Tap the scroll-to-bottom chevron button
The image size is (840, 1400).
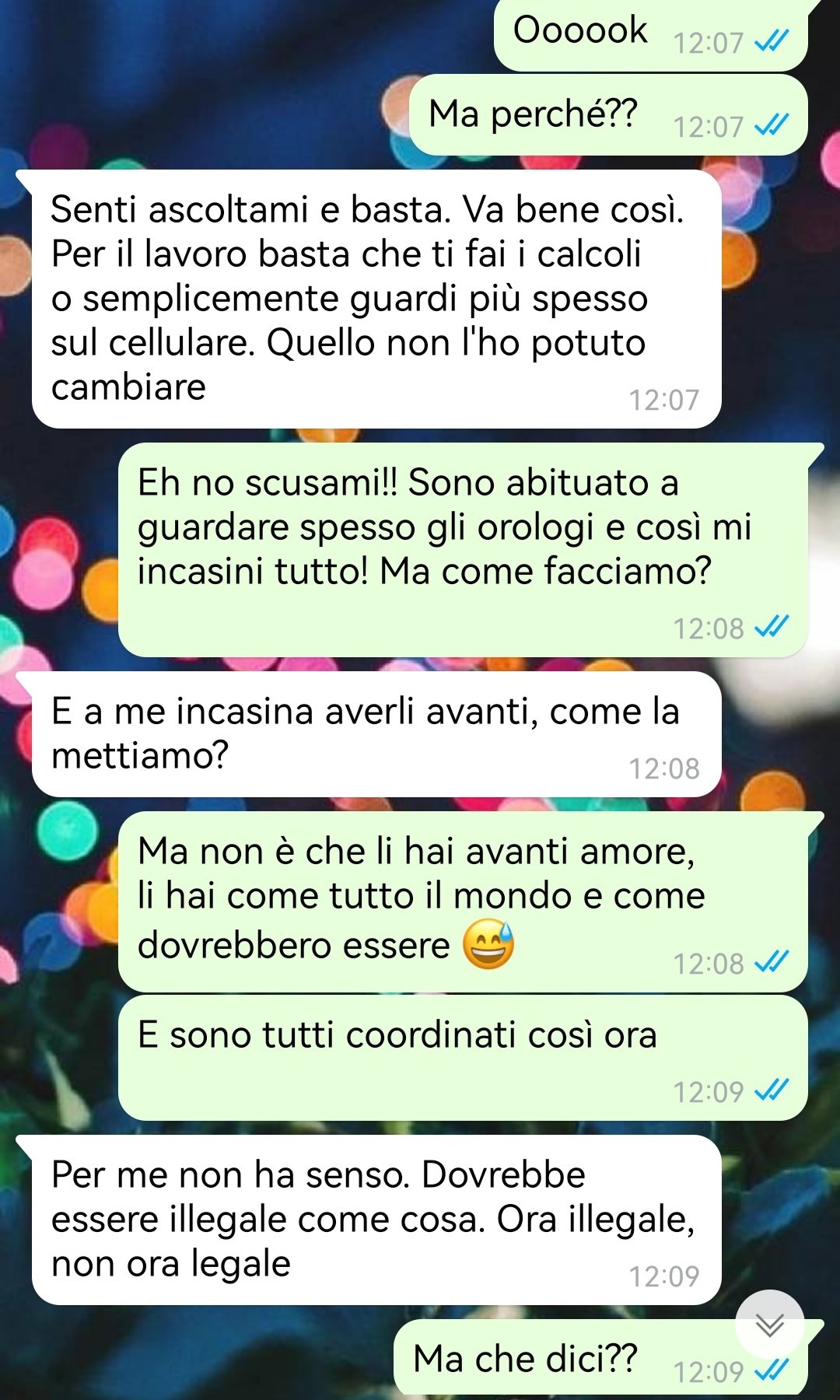(769, 1324)
